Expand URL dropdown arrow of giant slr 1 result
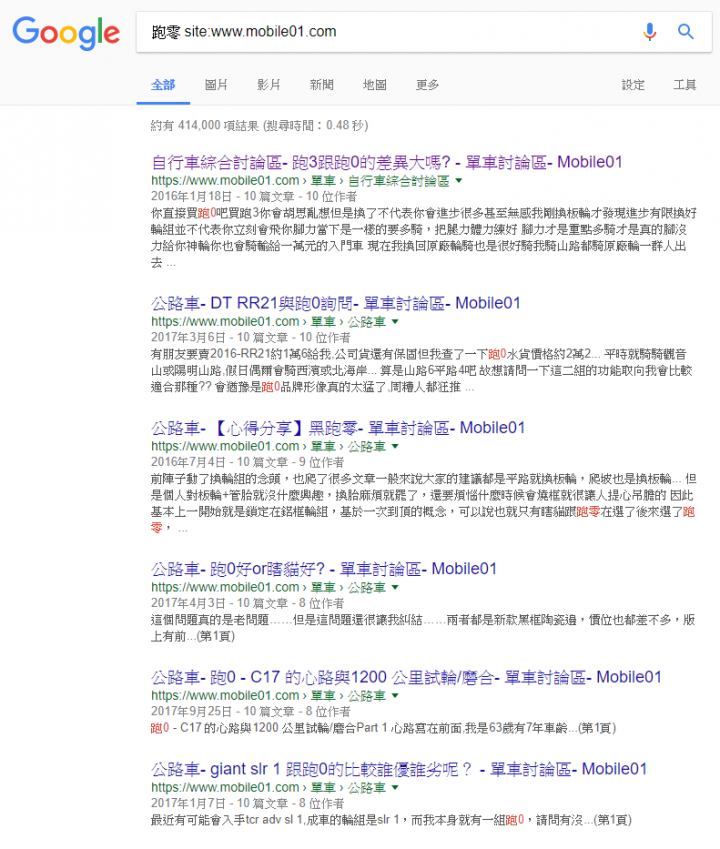Screen dimensions: 720x849 395,788
